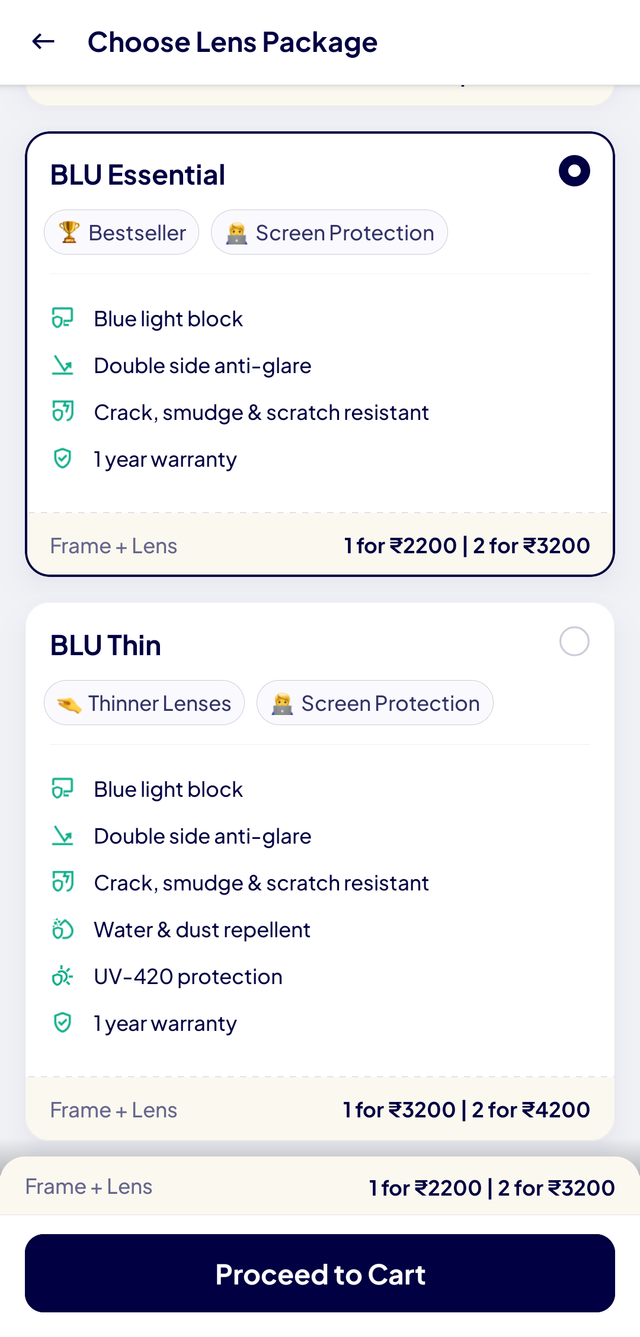The width and height of the screenshot is (640, 1337).
Task: Click the bottom summary price bar
Action: coord(320,1187)
